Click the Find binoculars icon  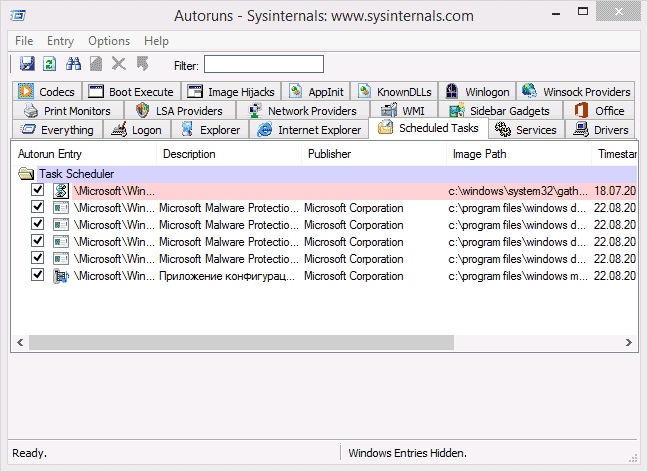(x=73, y=64)
